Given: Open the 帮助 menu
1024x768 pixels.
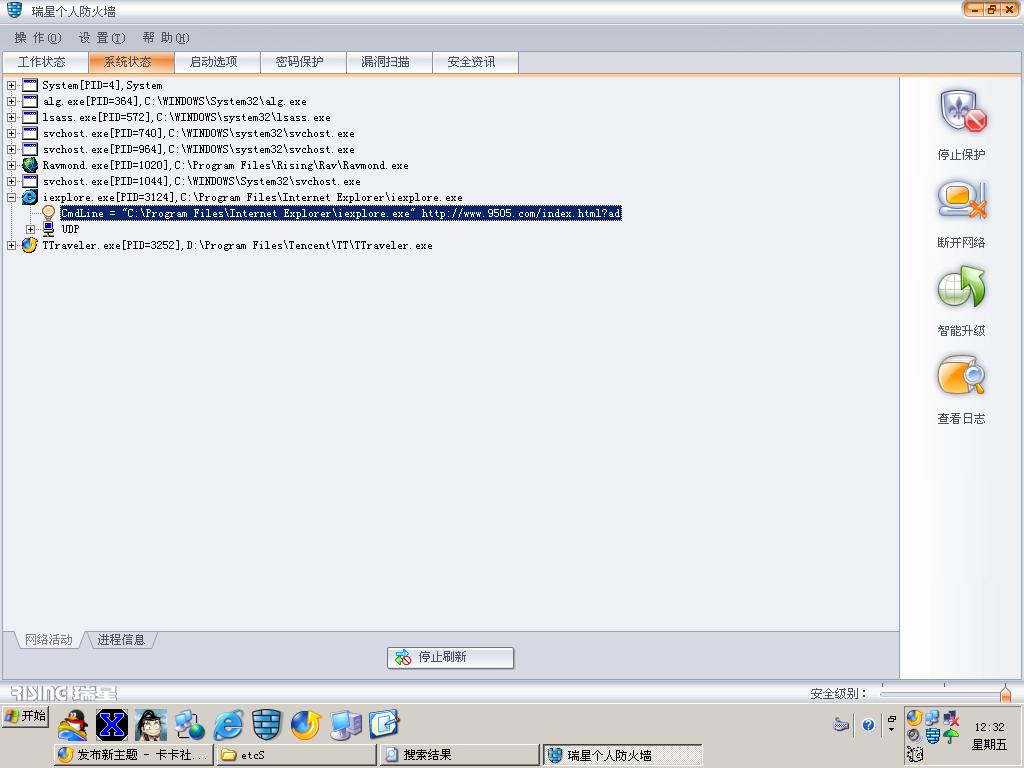Looking at the screenshot, I should [166, 38].
